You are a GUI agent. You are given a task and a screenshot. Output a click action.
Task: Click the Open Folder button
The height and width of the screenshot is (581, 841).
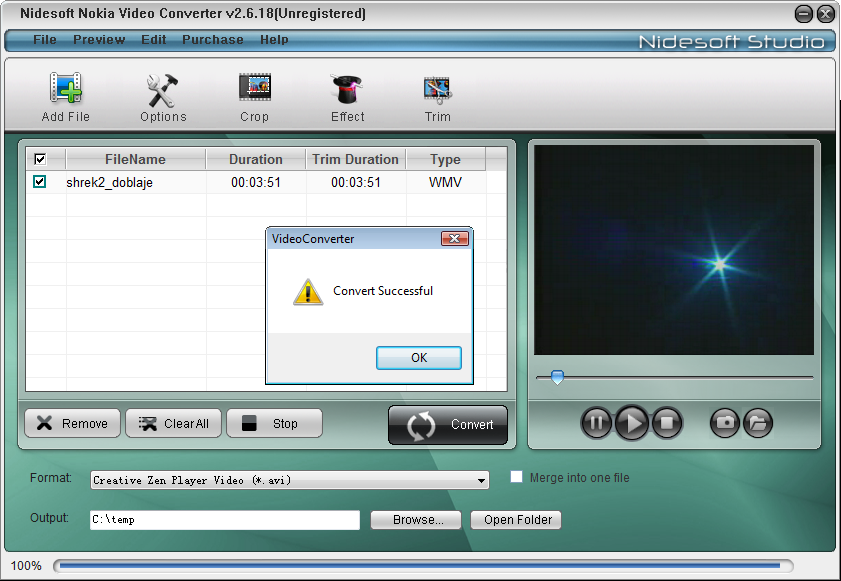(516, 520)
